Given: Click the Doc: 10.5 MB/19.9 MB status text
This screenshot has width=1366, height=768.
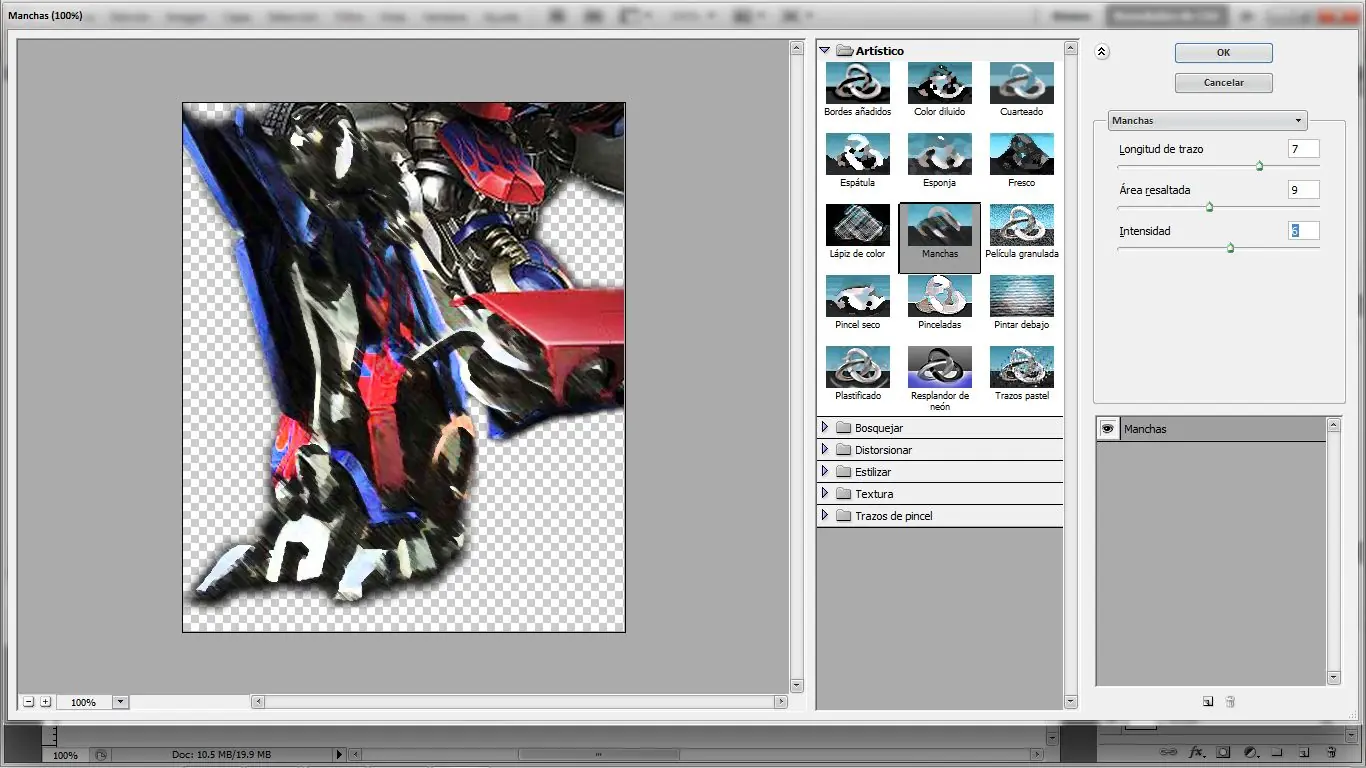Looking at the screenshot, I should click(221, 755).
